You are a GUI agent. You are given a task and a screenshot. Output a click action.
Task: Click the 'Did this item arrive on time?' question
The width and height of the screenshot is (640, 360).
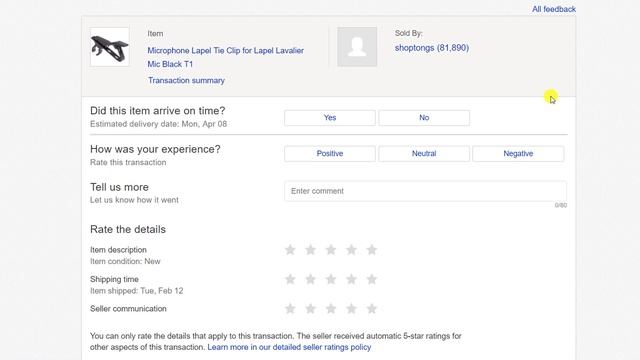158,111
